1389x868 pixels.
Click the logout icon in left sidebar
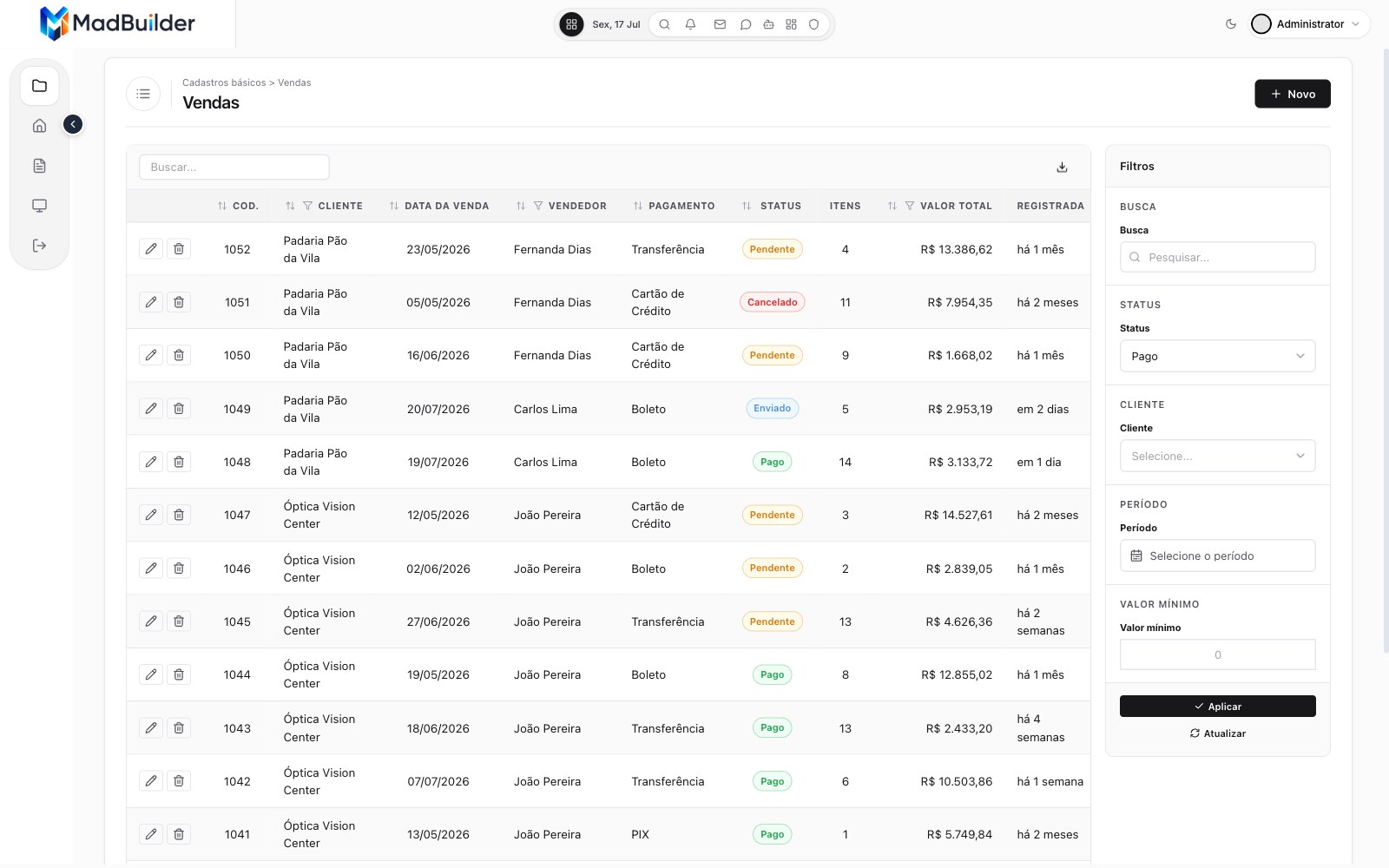pos(39,246)
